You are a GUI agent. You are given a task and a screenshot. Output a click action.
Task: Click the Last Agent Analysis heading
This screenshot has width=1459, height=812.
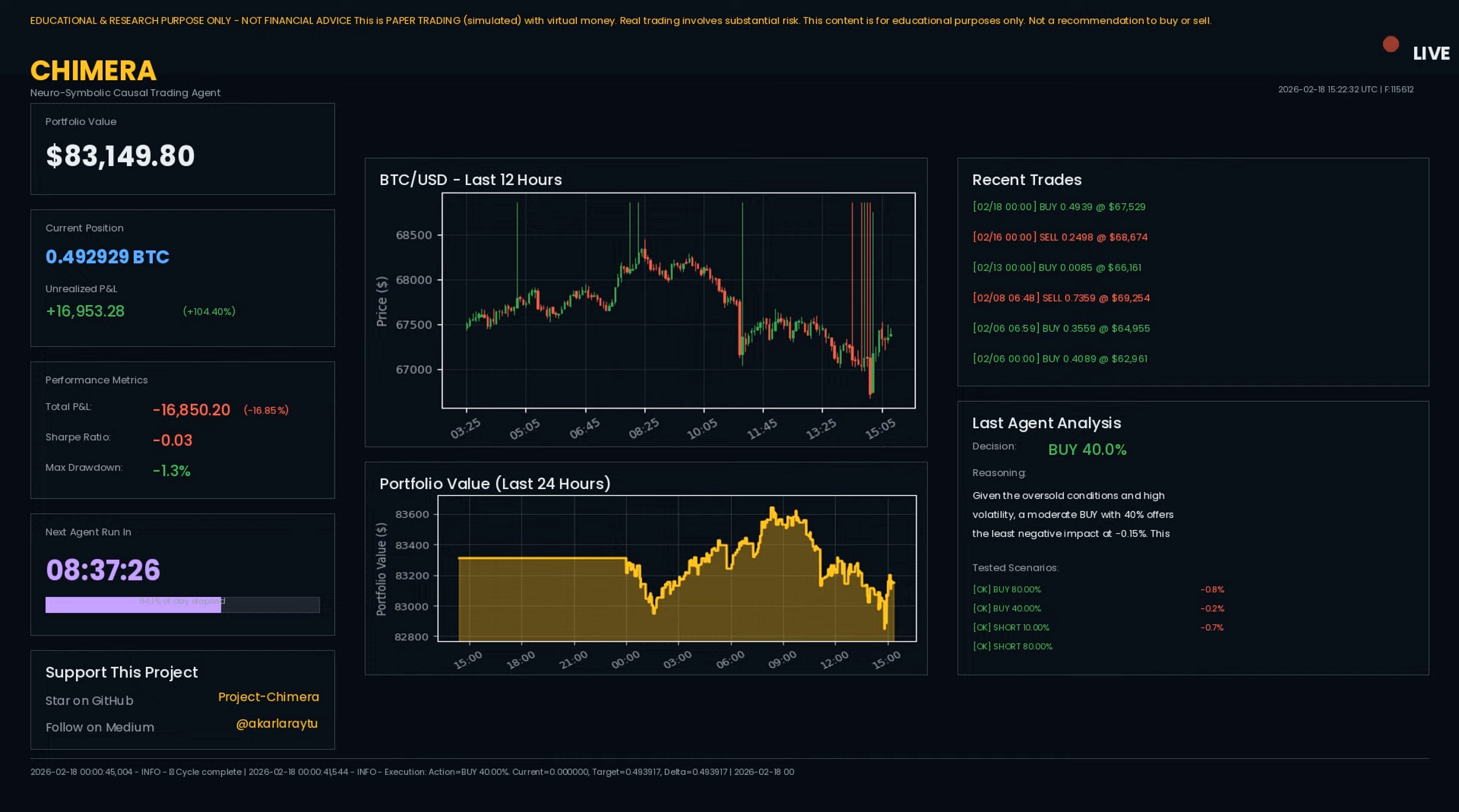[1047, 423]
